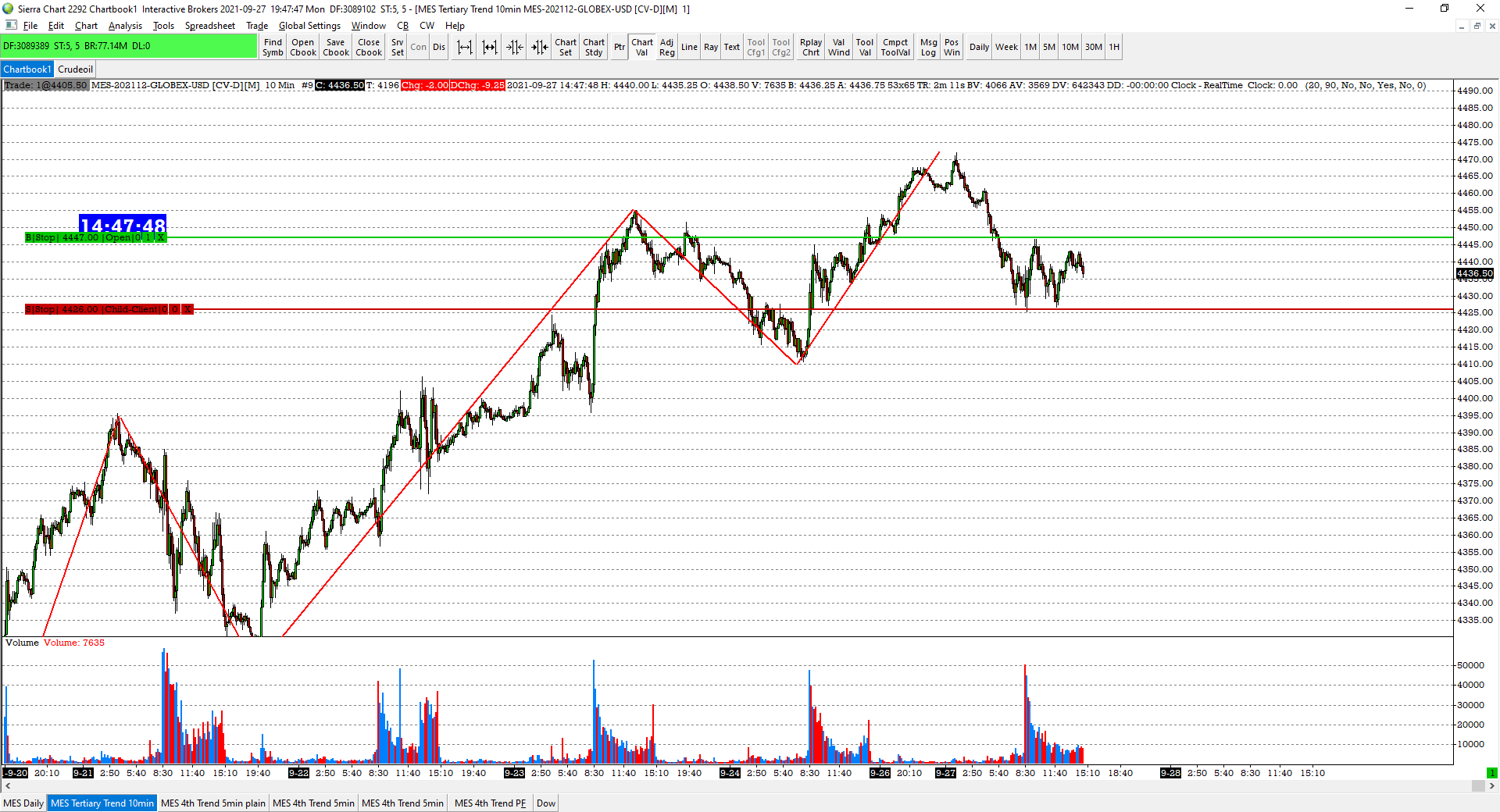The width and height of the screenshot is (1500, 812).
Task: Open the Window menu
Action: 368,26
